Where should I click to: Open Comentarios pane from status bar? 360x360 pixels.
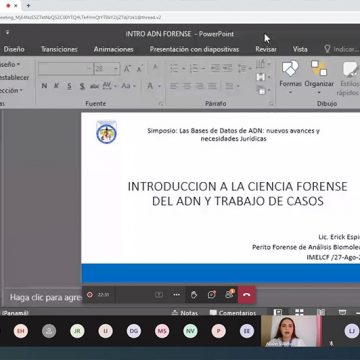point(233,313)
